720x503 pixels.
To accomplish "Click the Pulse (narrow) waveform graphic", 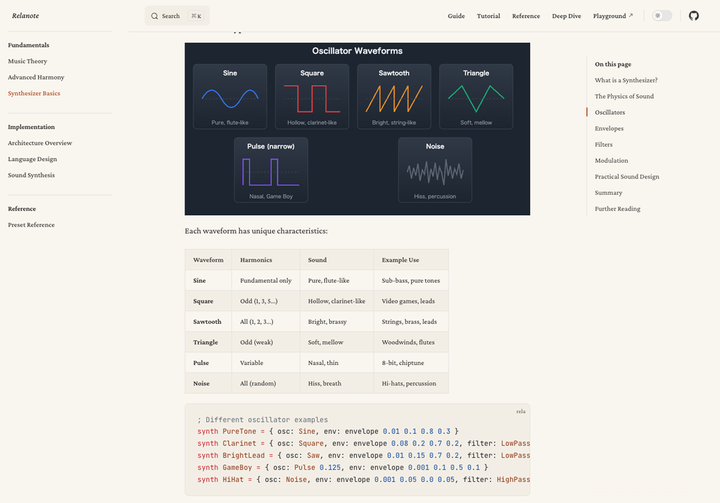I will [x=271, y=172].
